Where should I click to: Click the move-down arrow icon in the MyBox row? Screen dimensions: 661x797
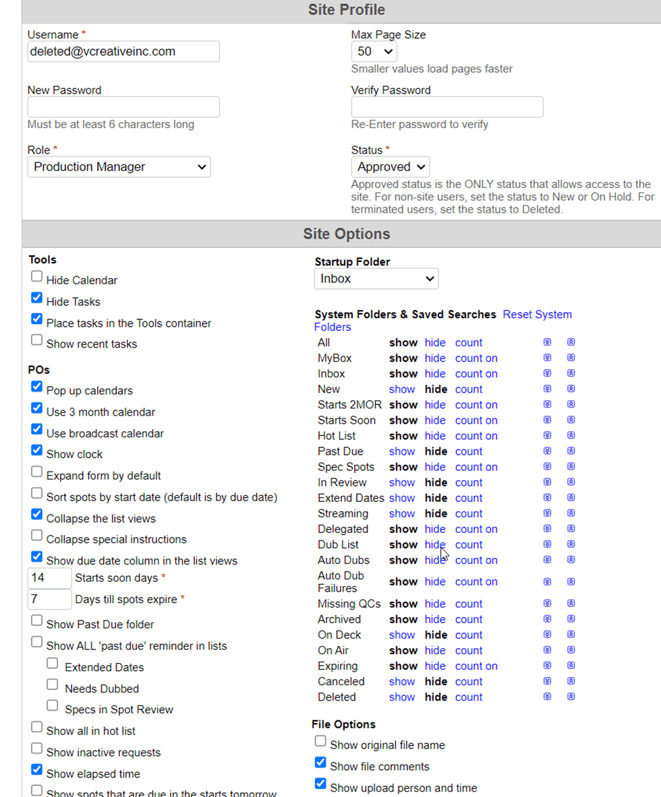[x=547, y=358]
